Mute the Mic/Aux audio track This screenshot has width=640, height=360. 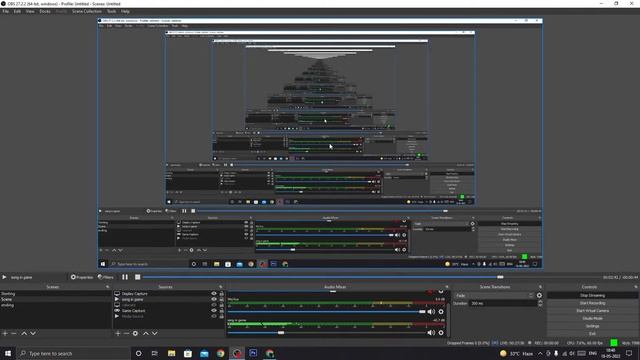[431, 312]
